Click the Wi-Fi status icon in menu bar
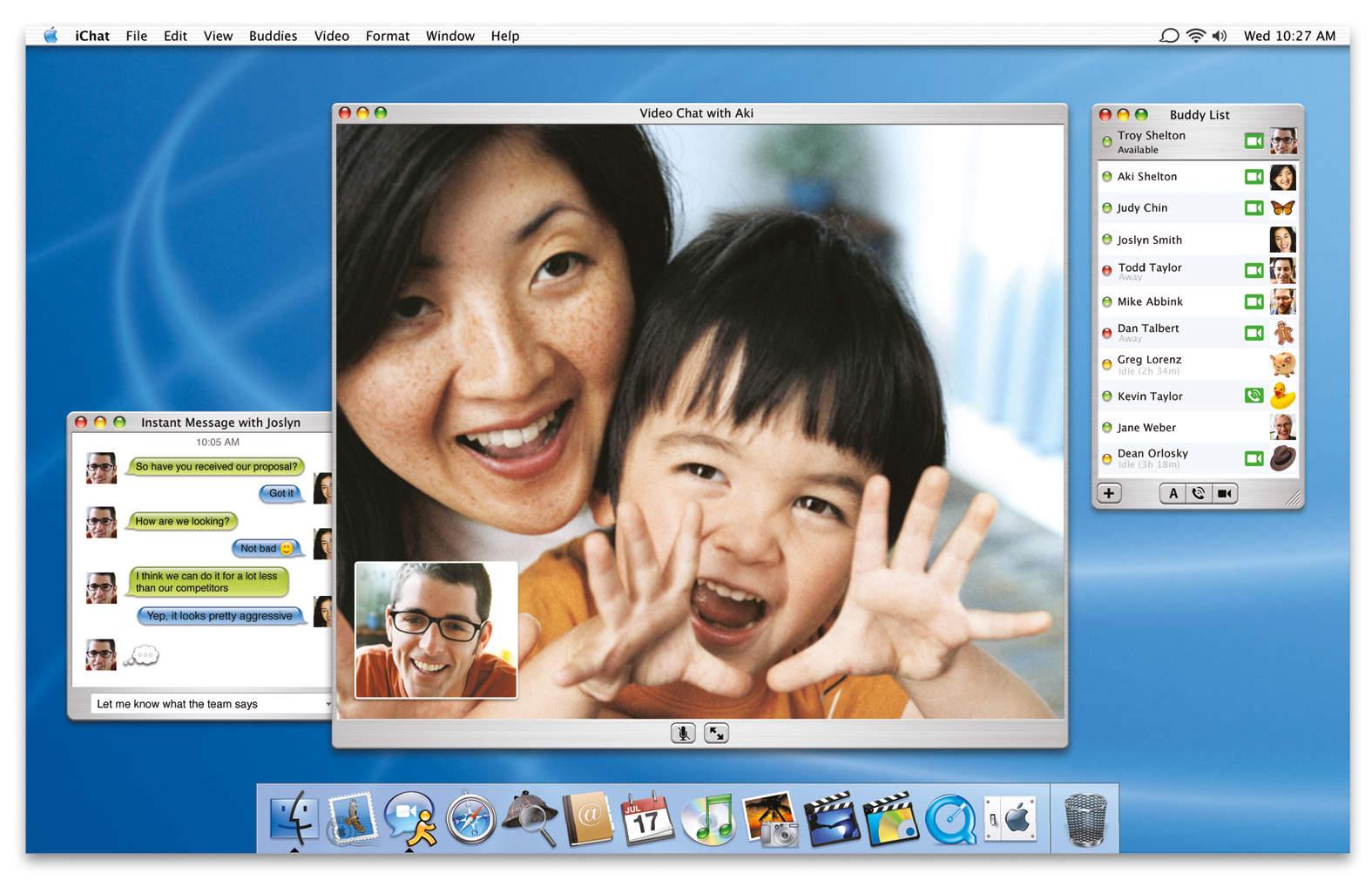This screenshot has height=887, width=1372. (x=1196, y=36)
